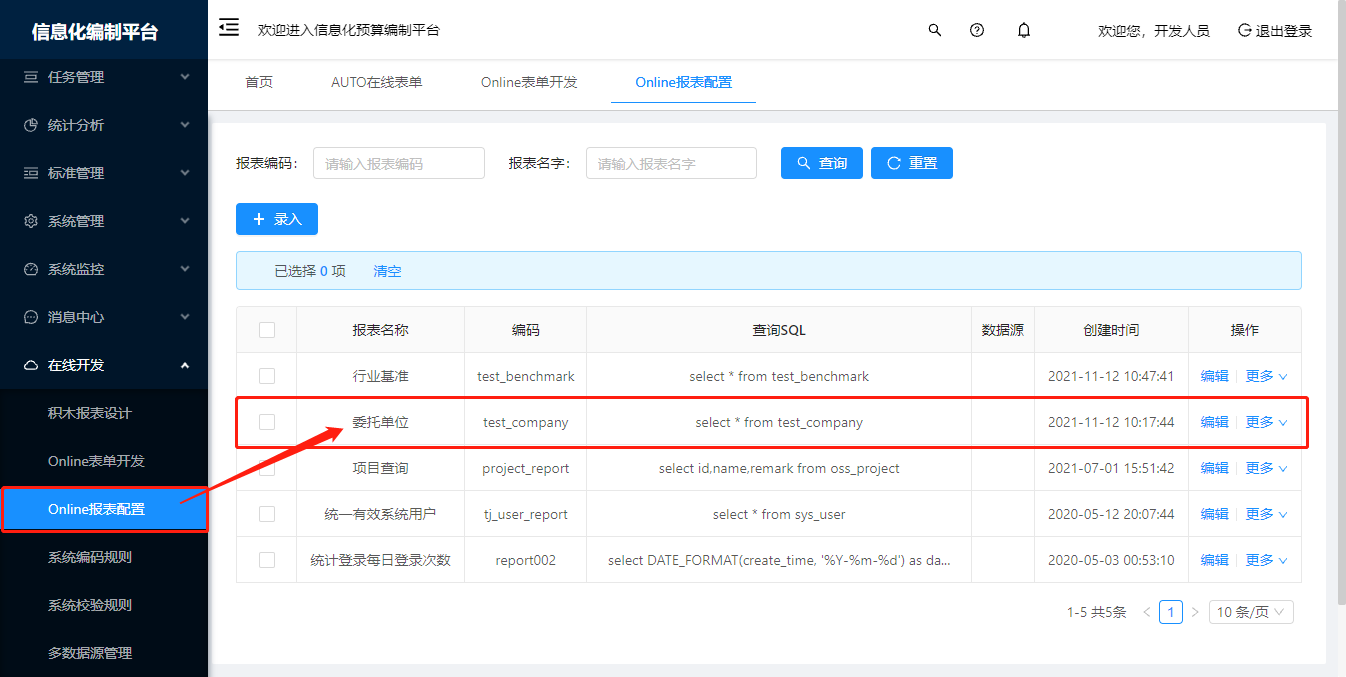Check the 项目查询 row checkbox
1346x677 pixels.
point(267,468)
